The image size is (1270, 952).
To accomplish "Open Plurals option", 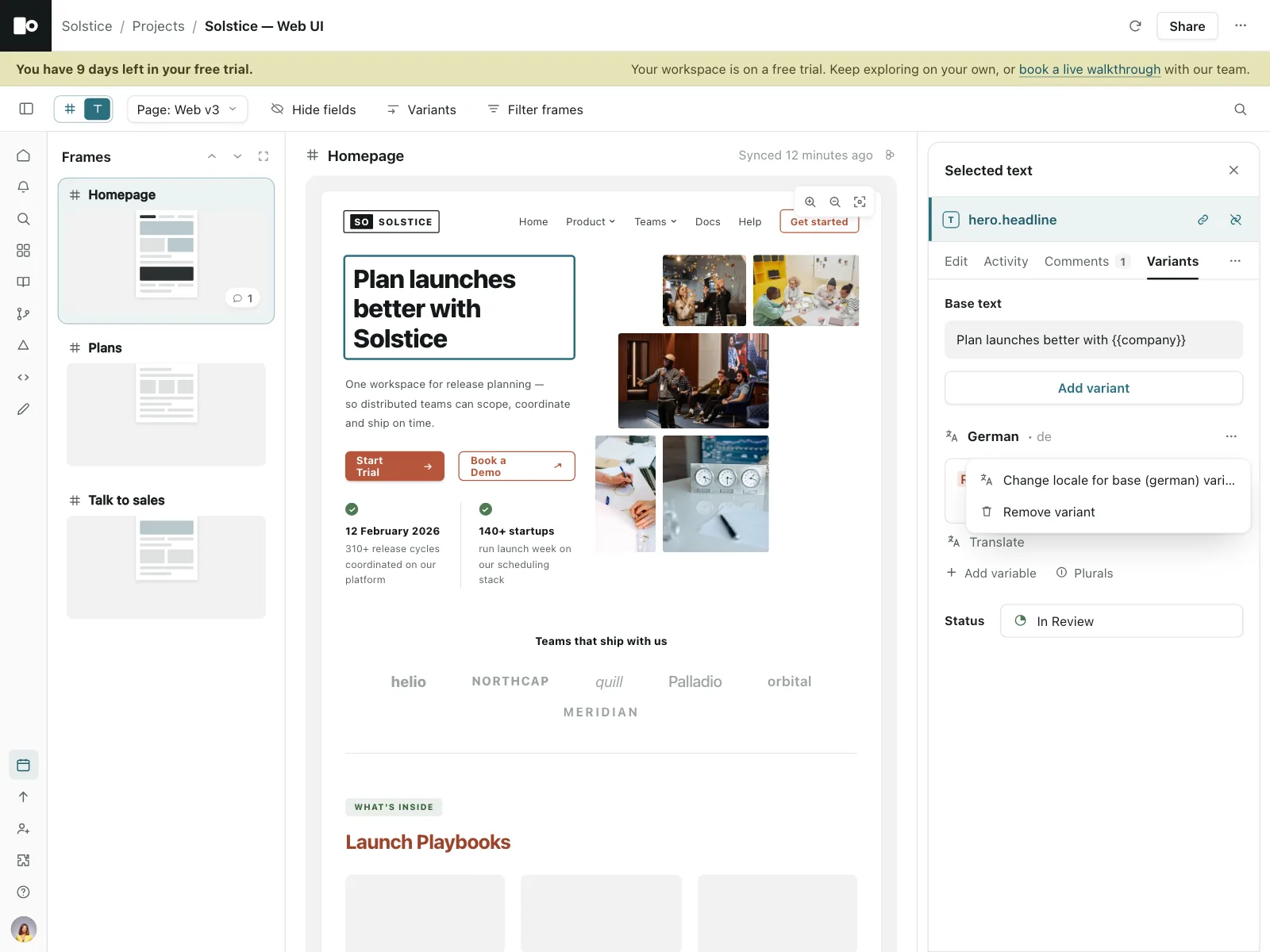I will (1084, 573).
